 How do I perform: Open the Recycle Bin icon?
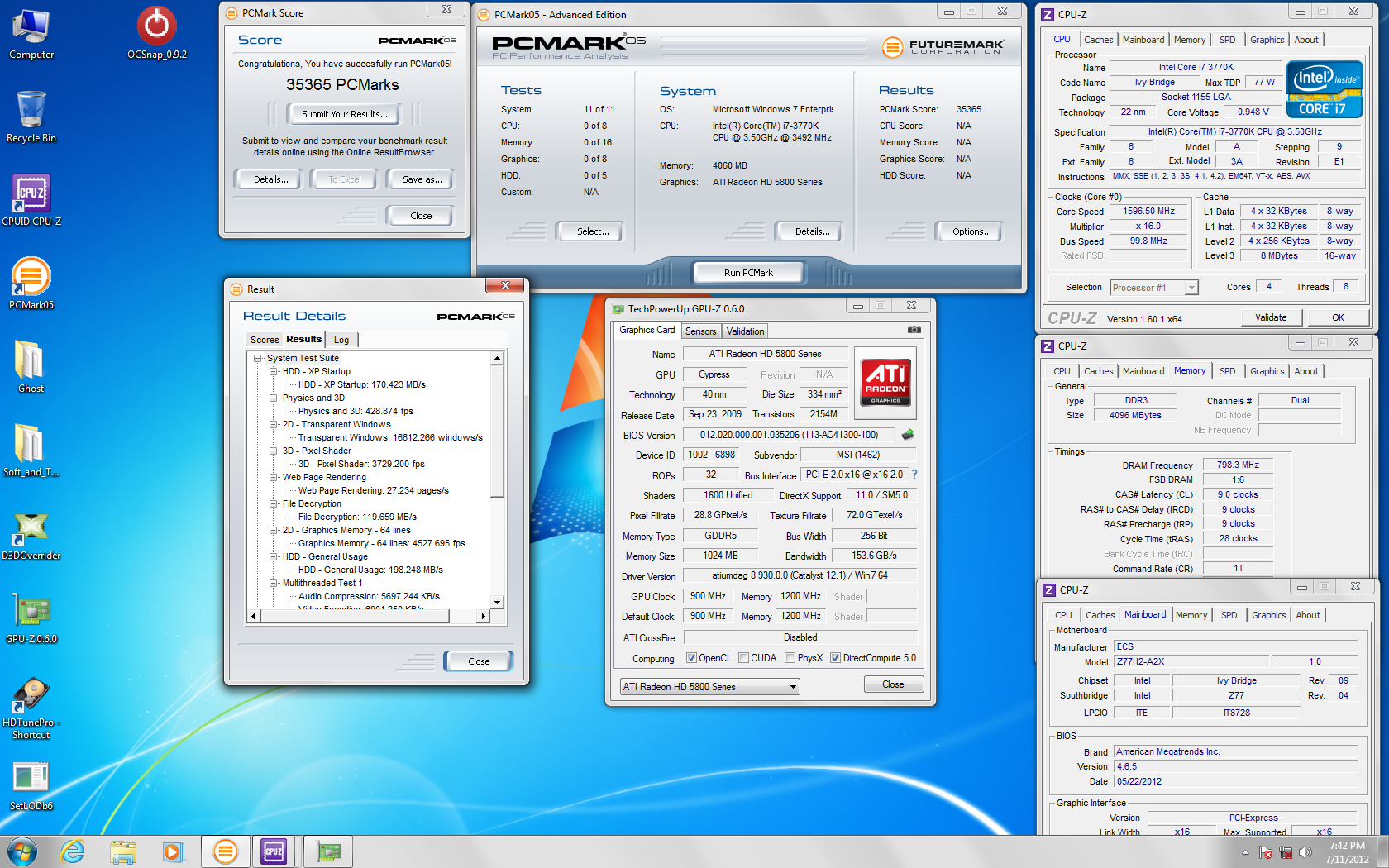[31, 117]
